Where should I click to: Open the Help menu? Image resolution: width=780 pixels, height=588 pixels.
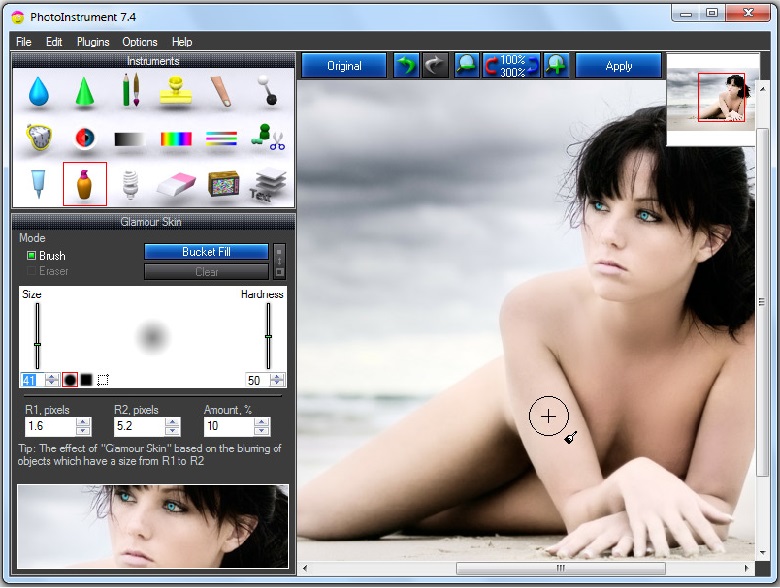point(182,42)
